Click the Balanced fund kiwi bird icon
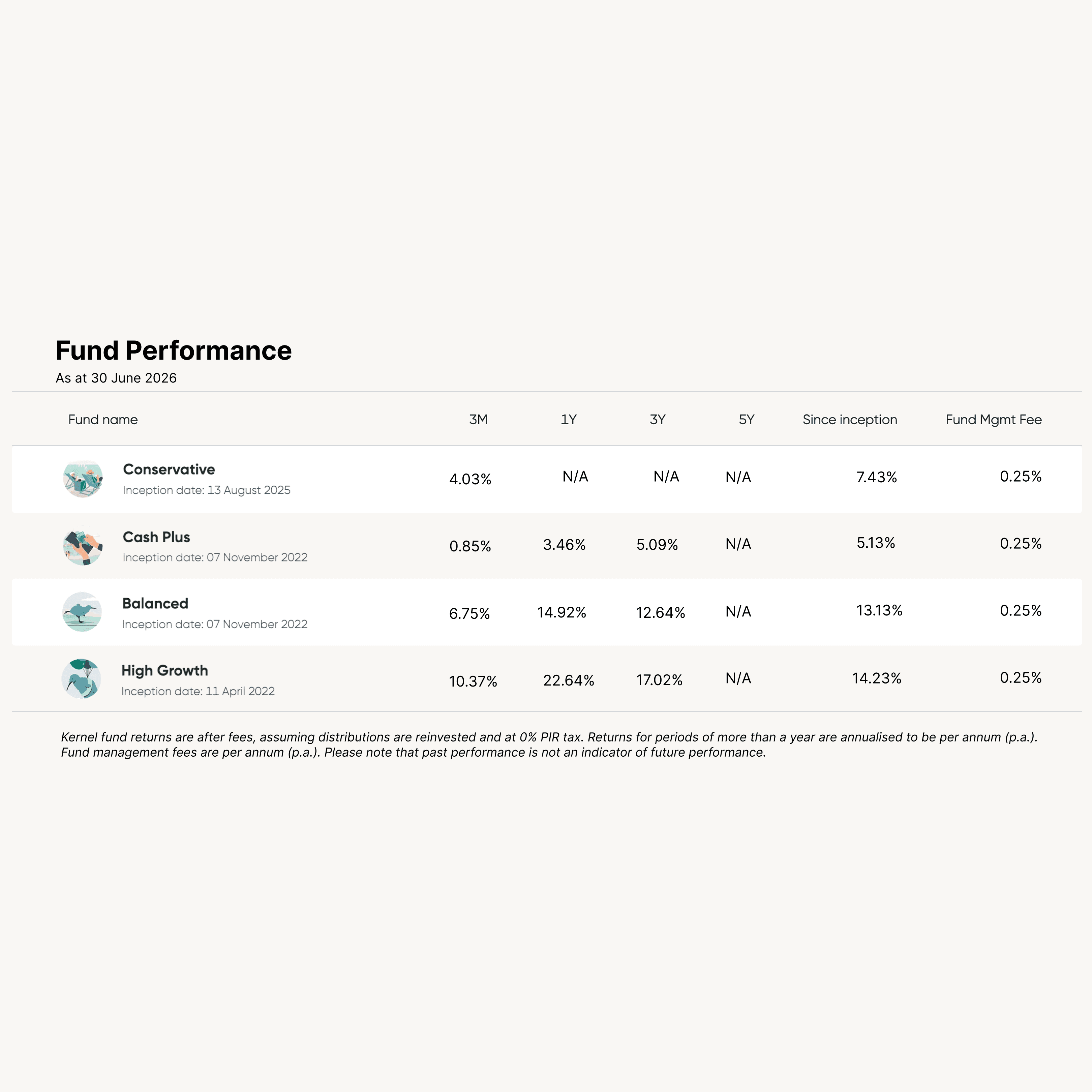1092x1092 pixels. 82,612
